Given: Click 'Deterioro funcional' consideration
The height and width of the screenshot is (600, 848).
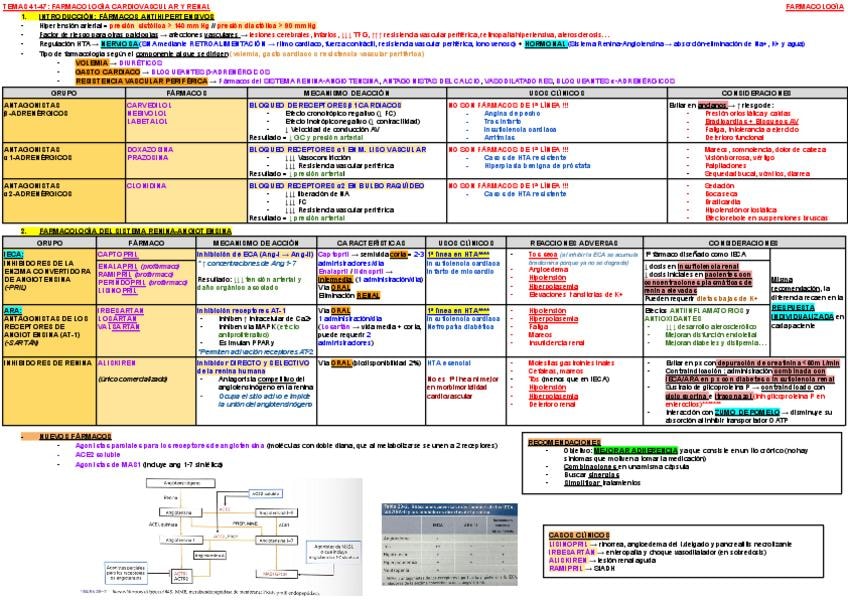Looking at the screenshot, I should pyautogui.click(x=734, y=138).
